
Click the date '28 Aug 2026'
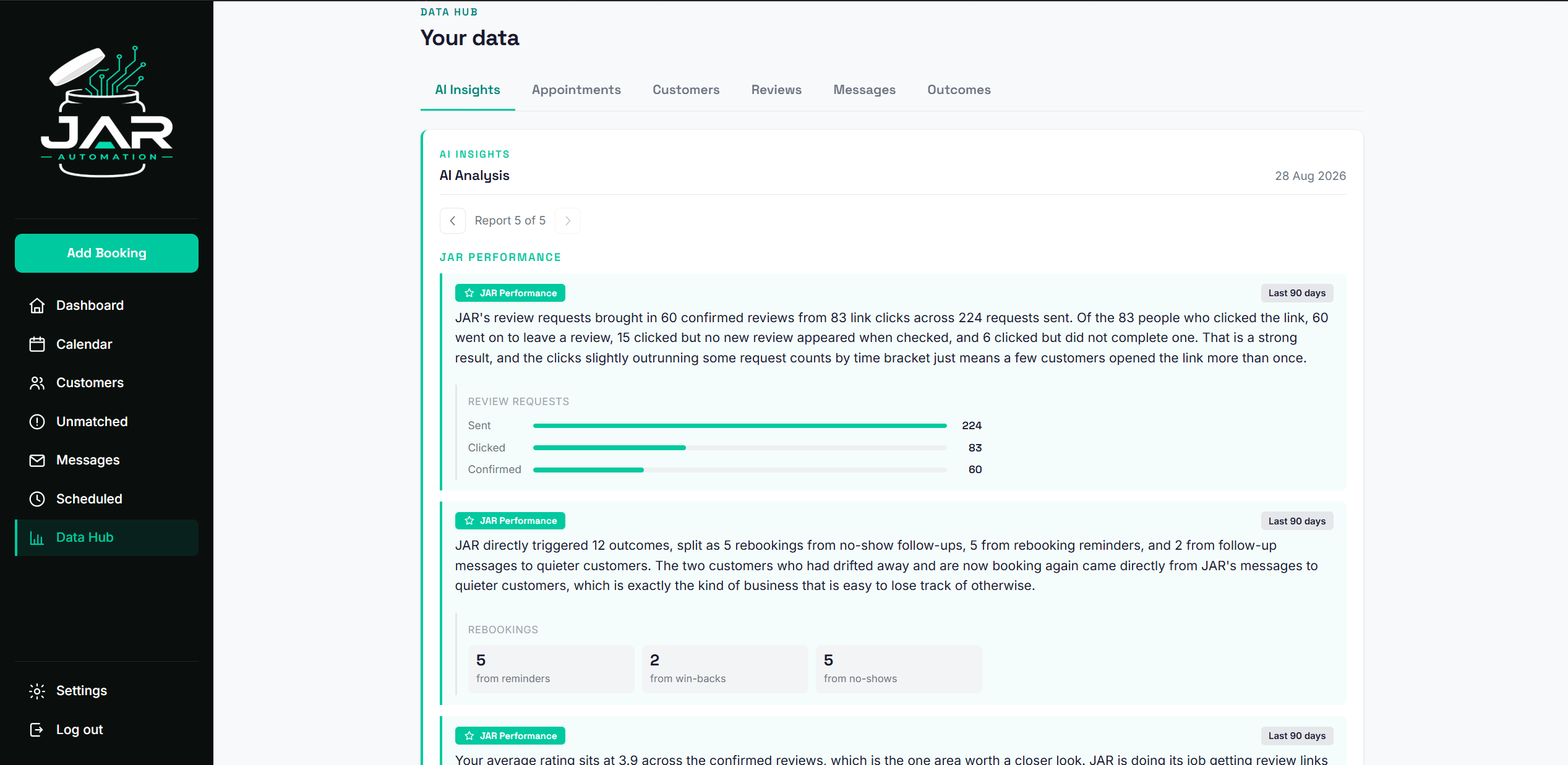1311,176
